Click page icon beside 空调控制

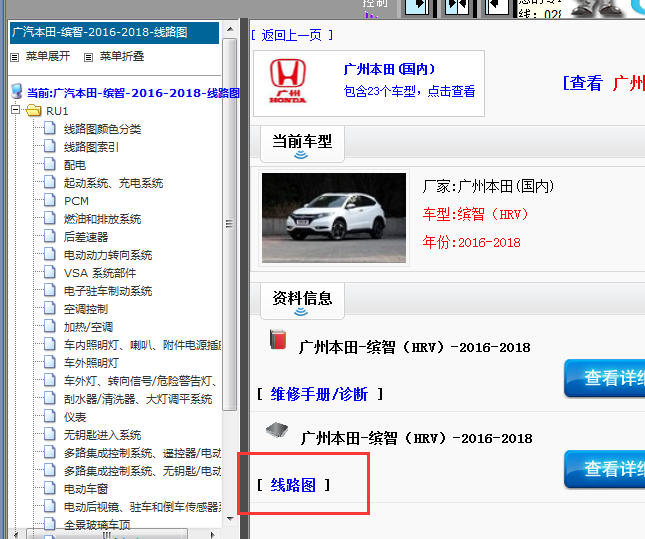tap(50, 308)
